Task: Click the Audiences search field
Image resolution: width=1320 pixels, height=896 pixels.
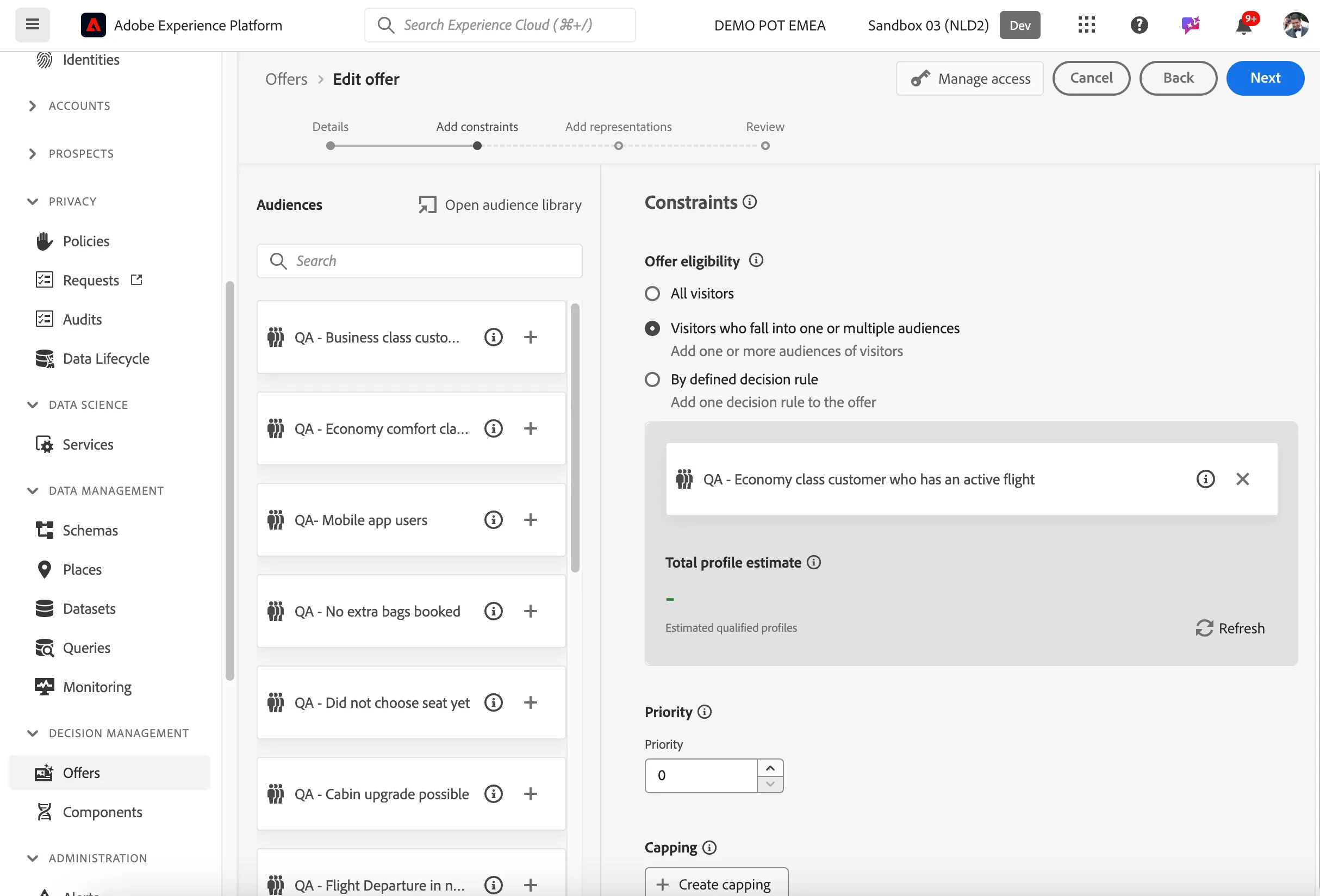Action: pos(419,261)
